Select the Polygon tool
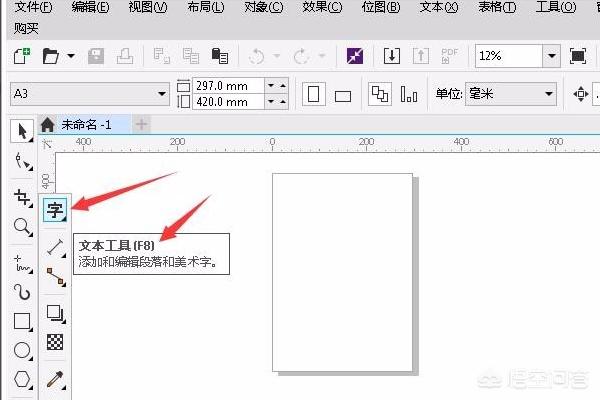This screenshot has height=400, width=600. [x=21, y=380]
